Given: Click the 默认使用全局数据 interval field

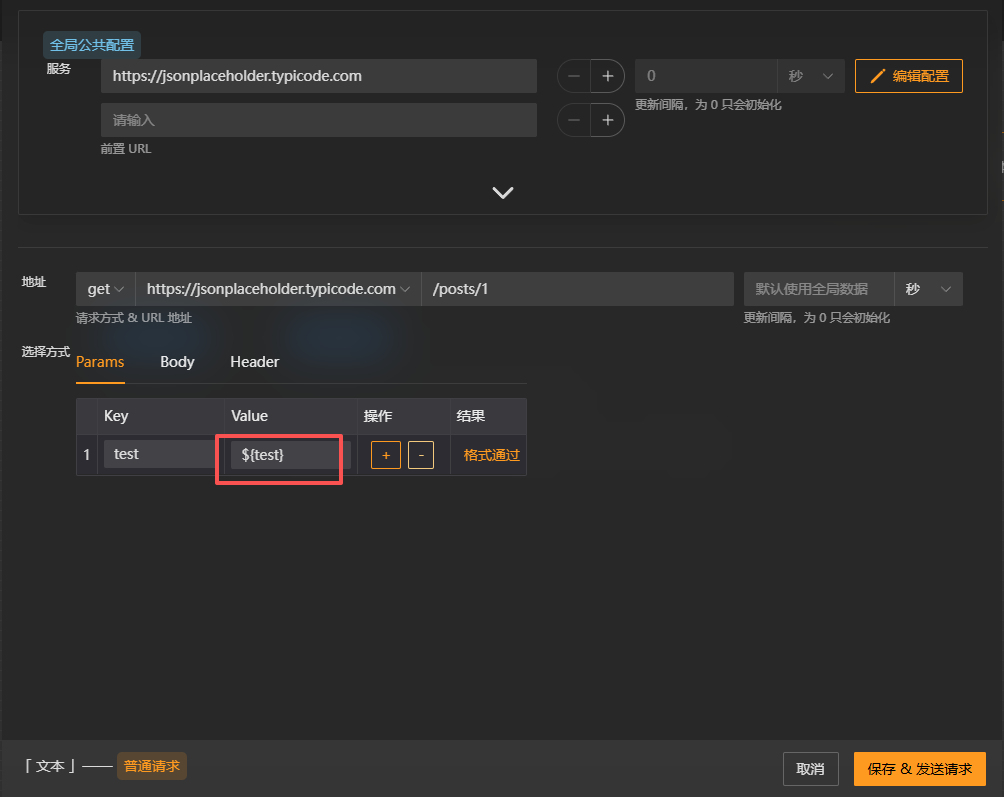Looking at the screenshot, I should pos(819,289).
